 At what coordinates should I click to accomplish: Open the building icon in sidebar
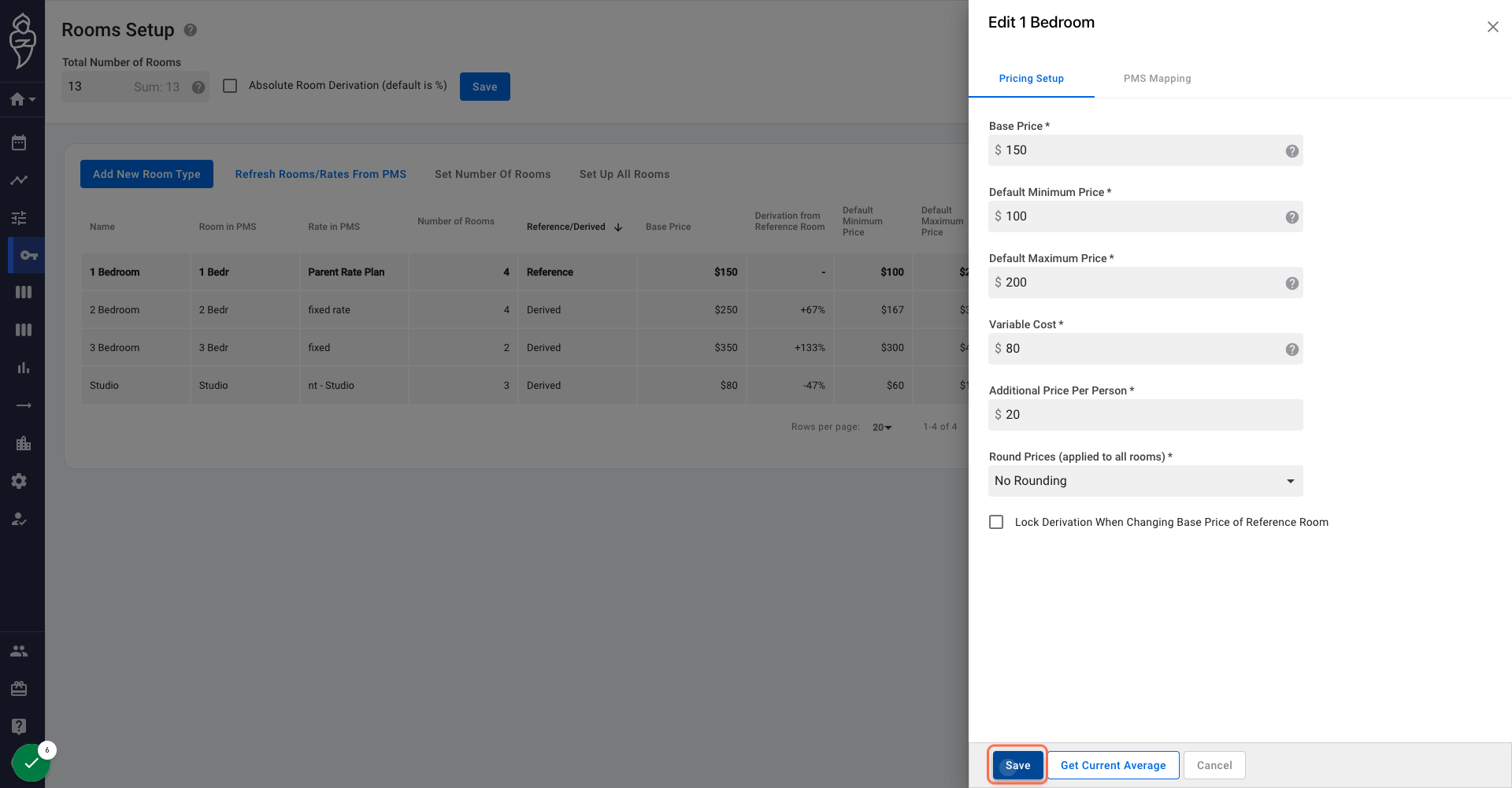(24, 443)
